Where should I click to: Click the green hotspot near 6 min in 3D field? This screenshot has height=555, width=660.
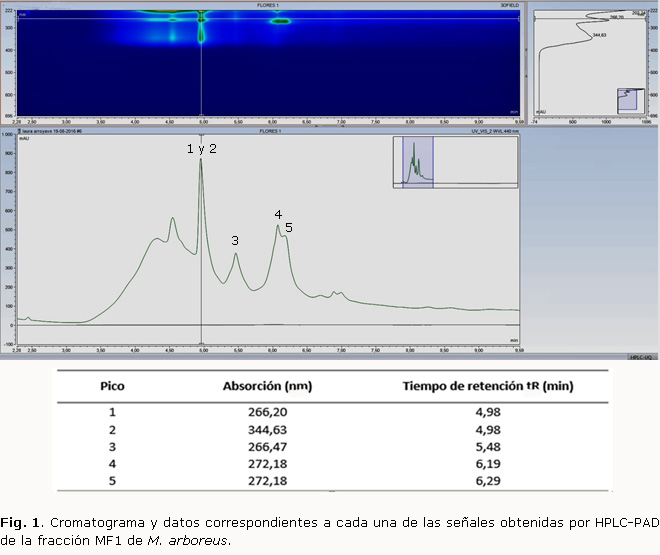click(279, 20)
